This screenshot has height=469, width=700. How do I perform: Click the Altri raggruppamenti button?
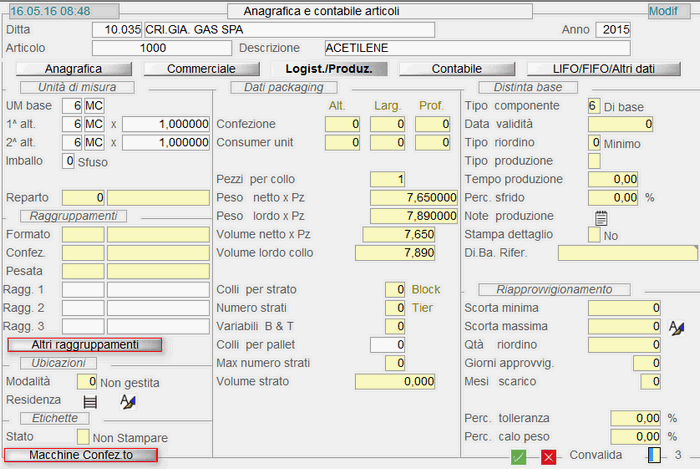pos(84,344)
